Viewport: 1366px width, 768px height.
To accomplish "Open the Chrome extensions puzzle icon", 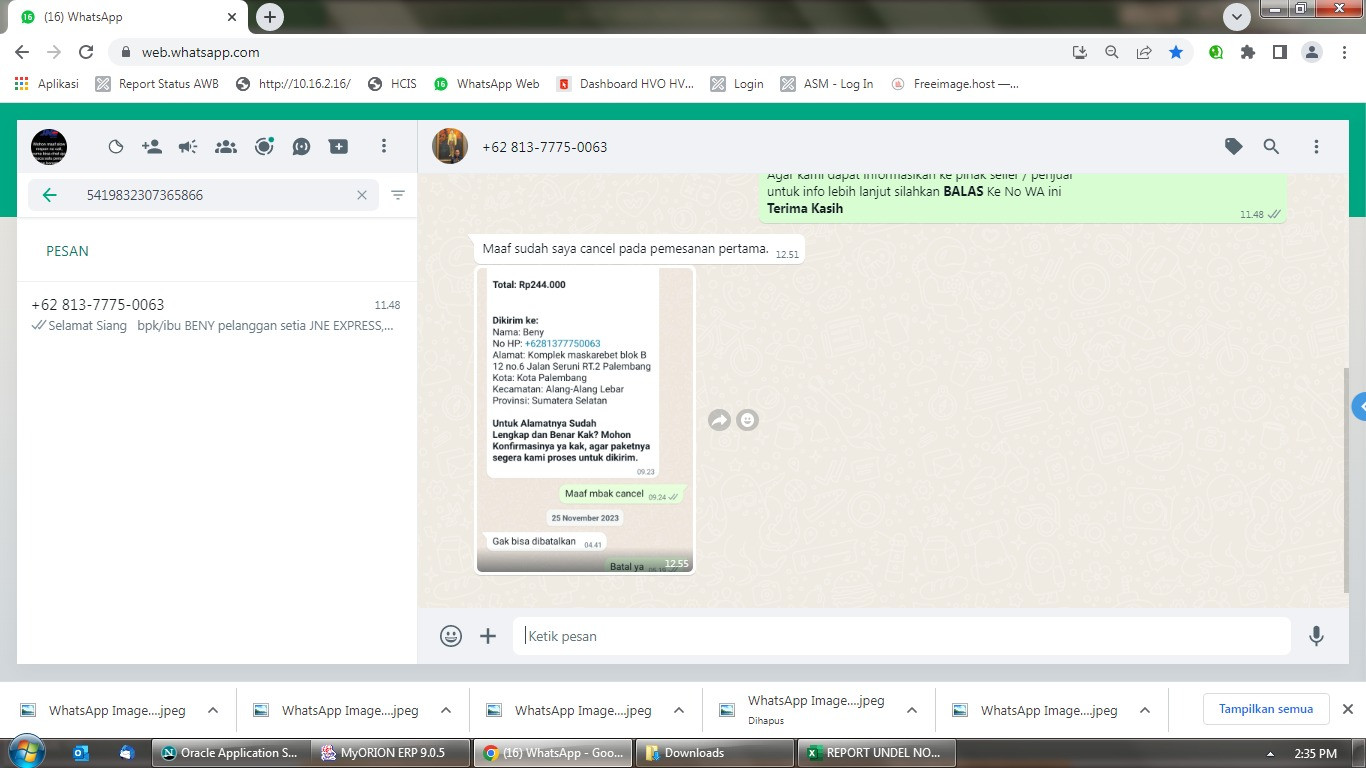I will coord(1248,52).
